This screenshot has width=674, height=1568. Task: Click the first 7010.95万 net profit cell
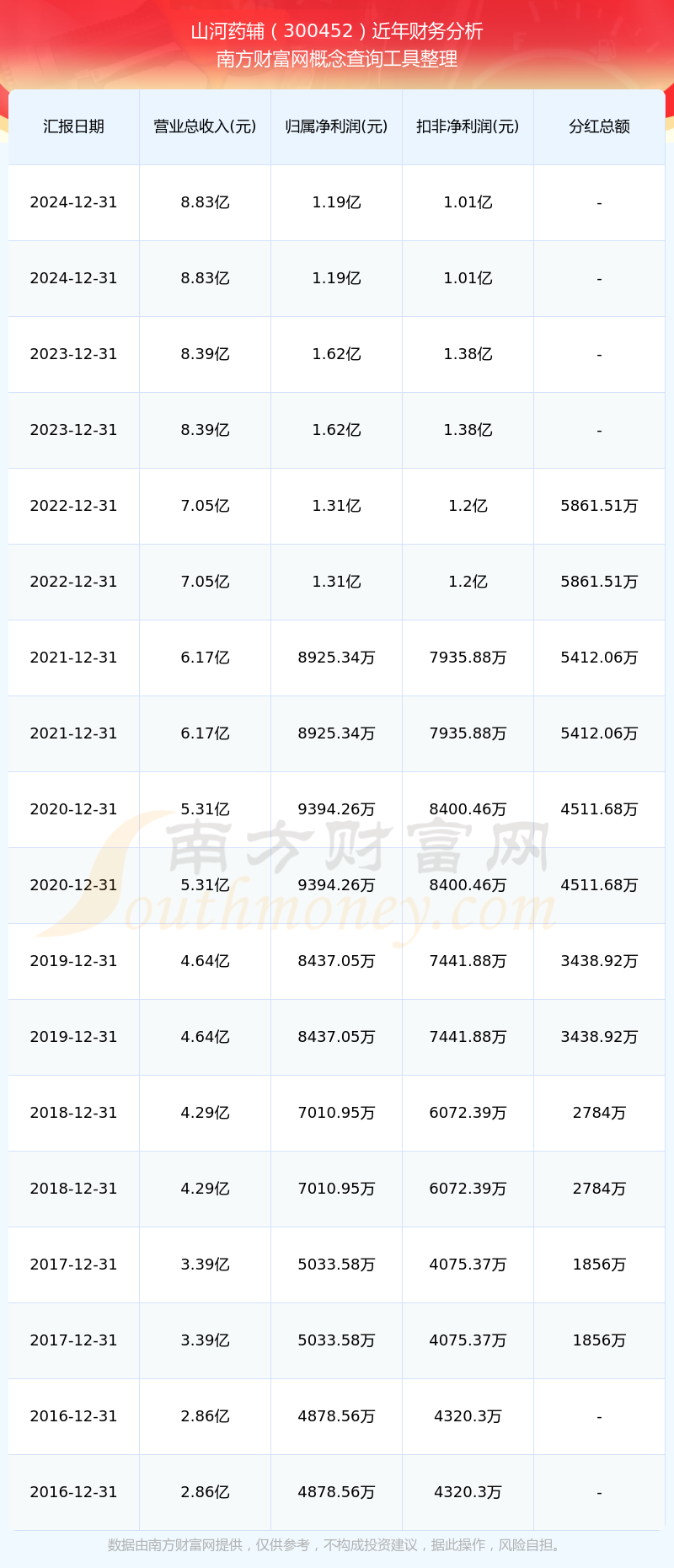[336, 1113]
